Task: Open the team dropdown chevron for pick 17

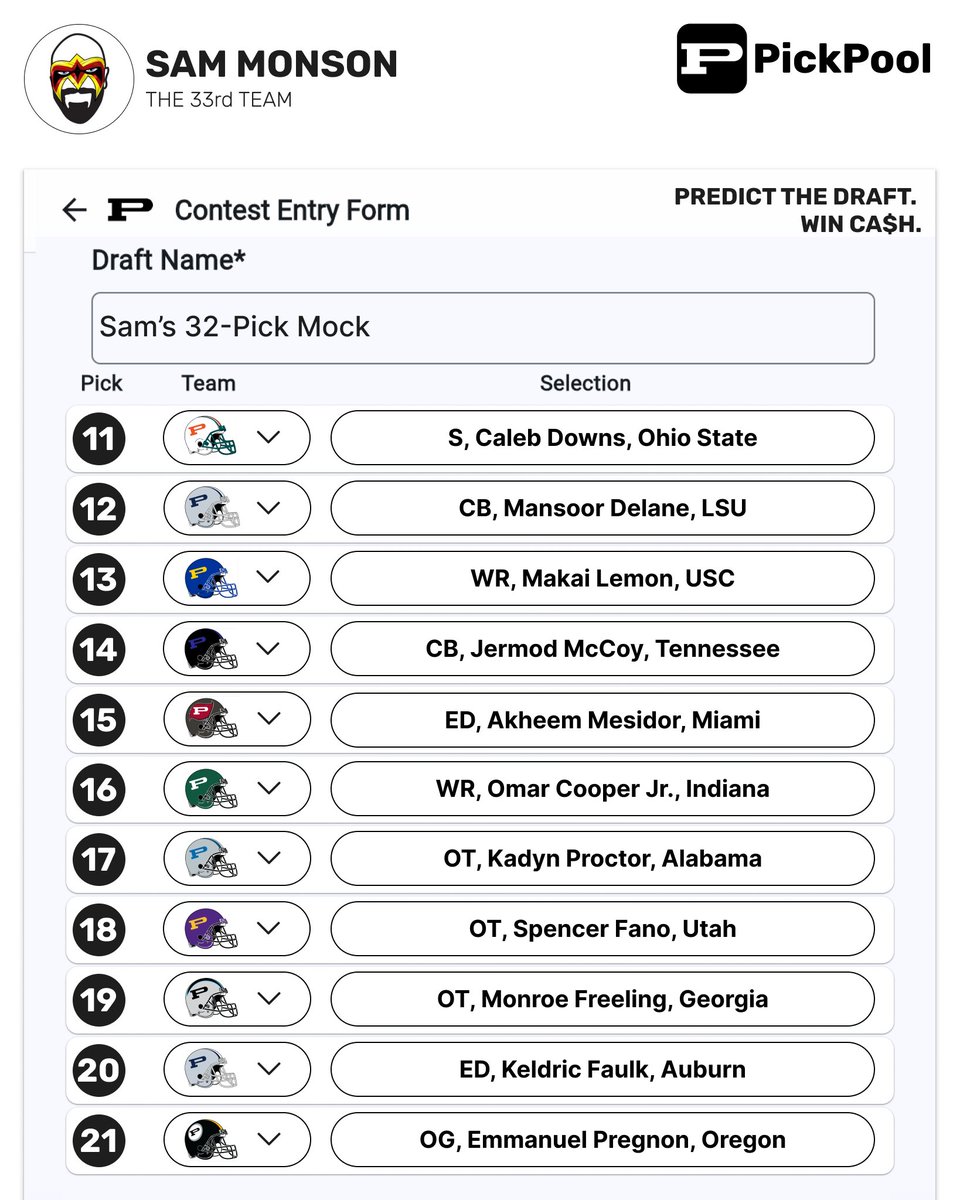Action: [x=268, y=859]
